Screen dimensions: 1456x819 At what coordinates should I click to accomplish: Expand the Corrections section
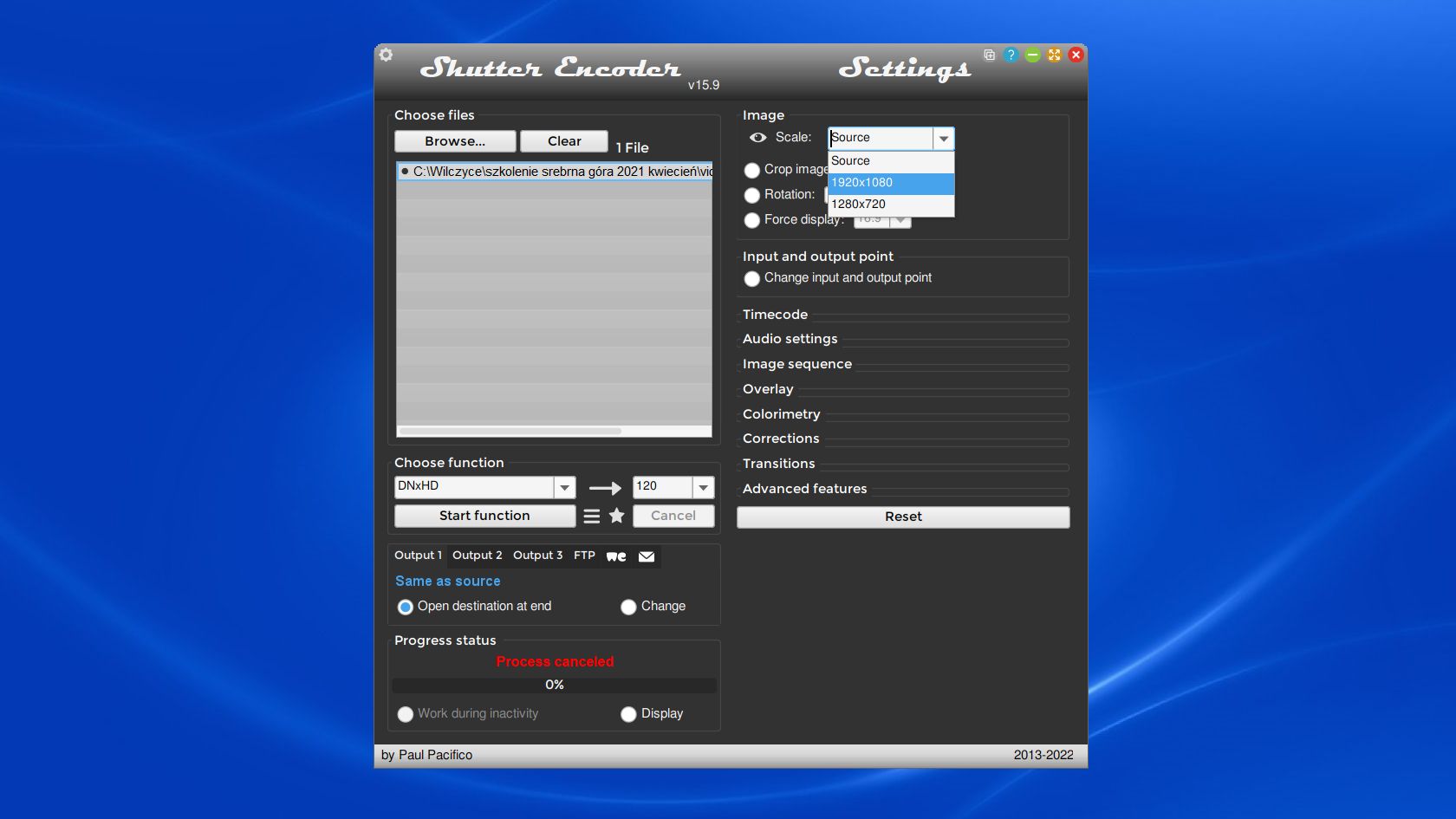pos(781,439)
